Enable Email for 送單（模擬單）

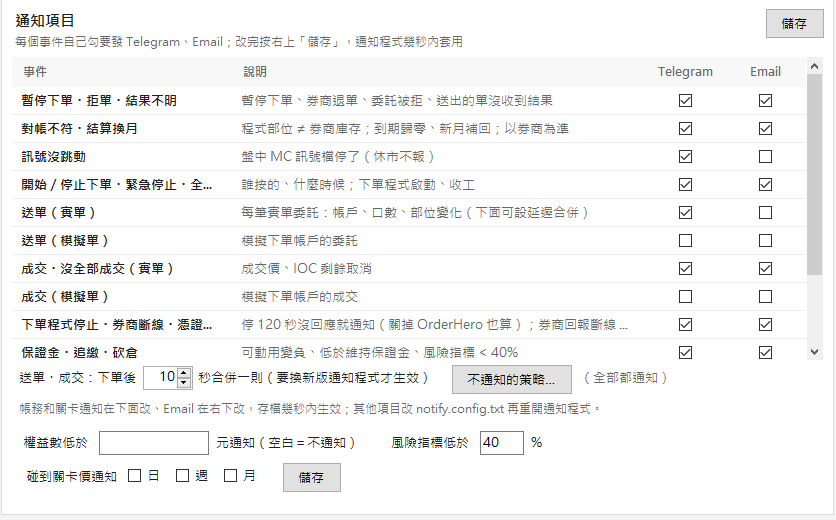[765, 241]
